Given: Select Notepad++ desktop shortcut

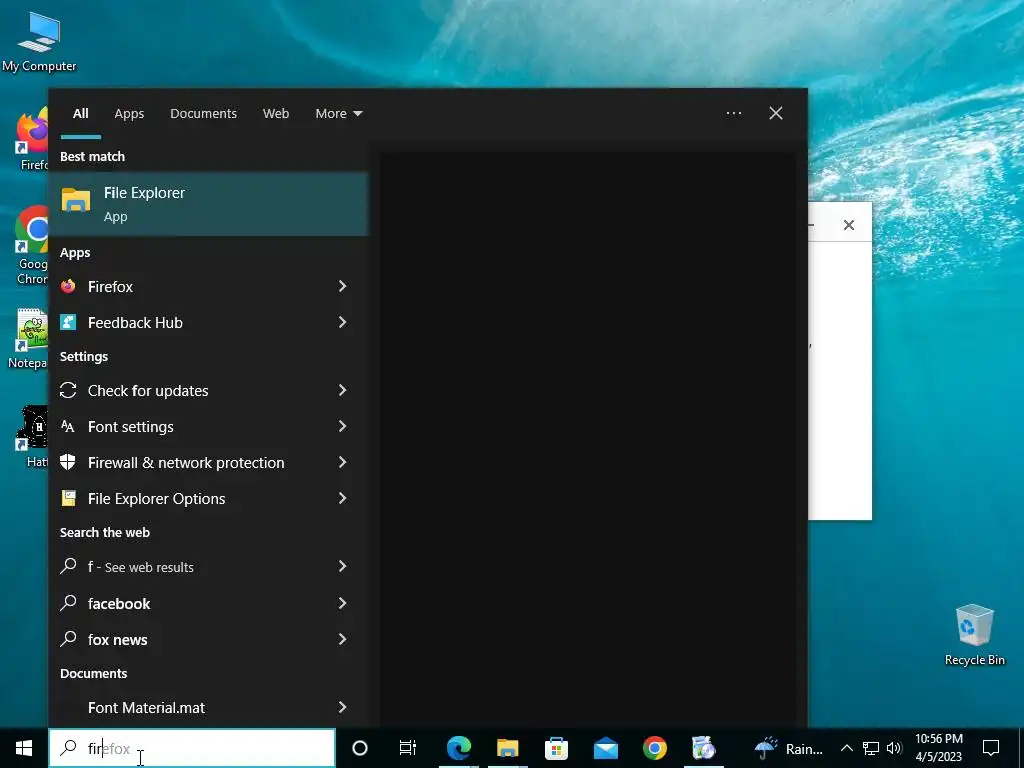Looking at the screenshot, I should [29, 339].
